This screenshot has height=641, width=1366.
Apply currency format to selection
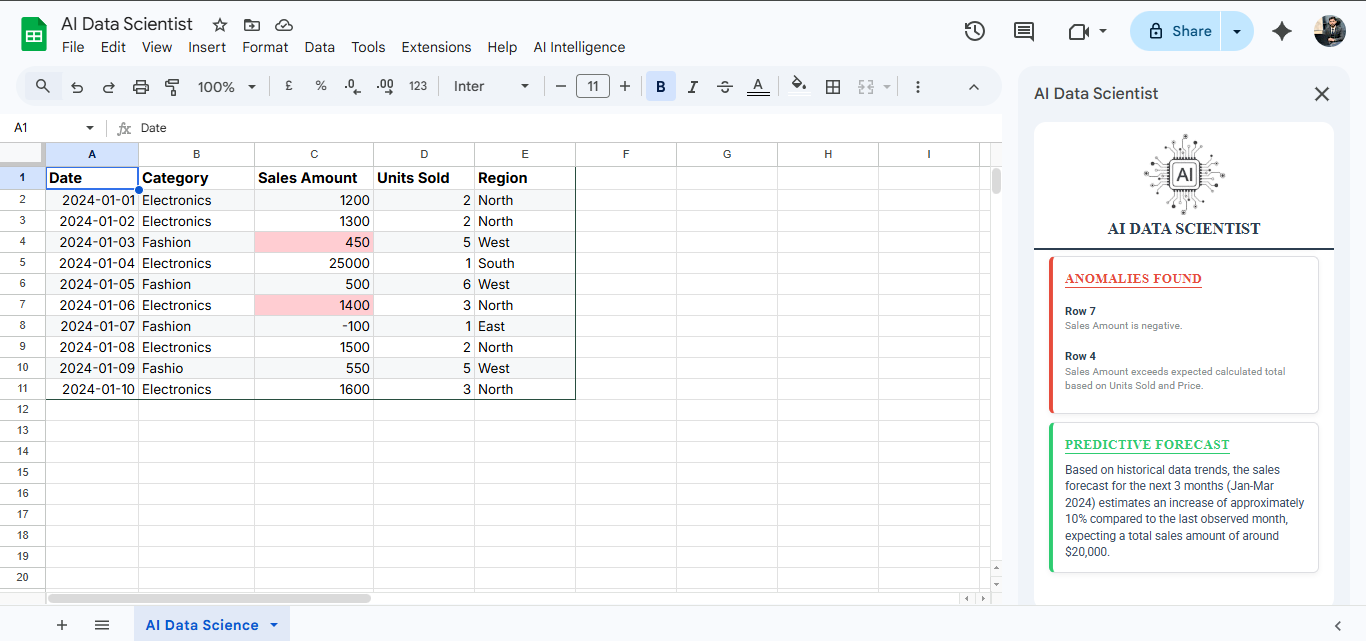[x=288, y=86]
